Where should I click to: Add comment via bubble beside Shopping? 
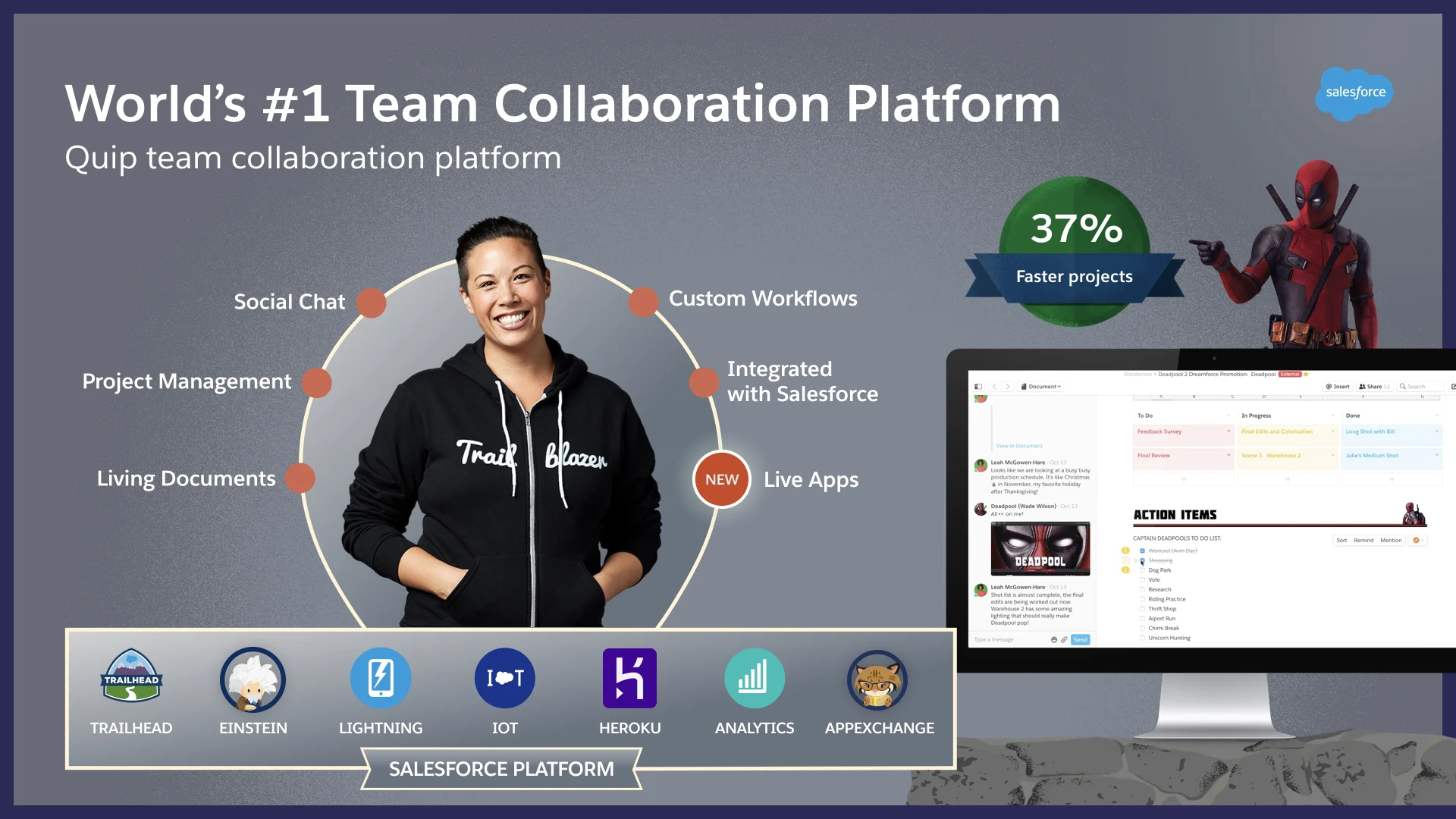click(x=1125, y=560)
